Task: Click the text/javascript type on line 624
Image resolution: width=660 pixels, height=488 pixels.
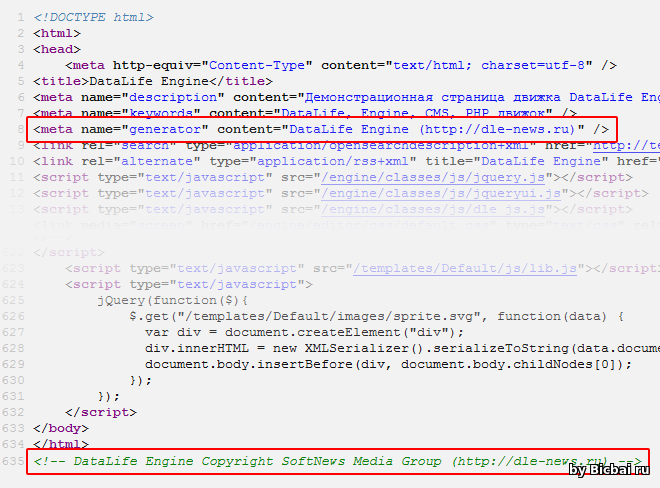Action: pyautogui.click(x=237, y=284)
